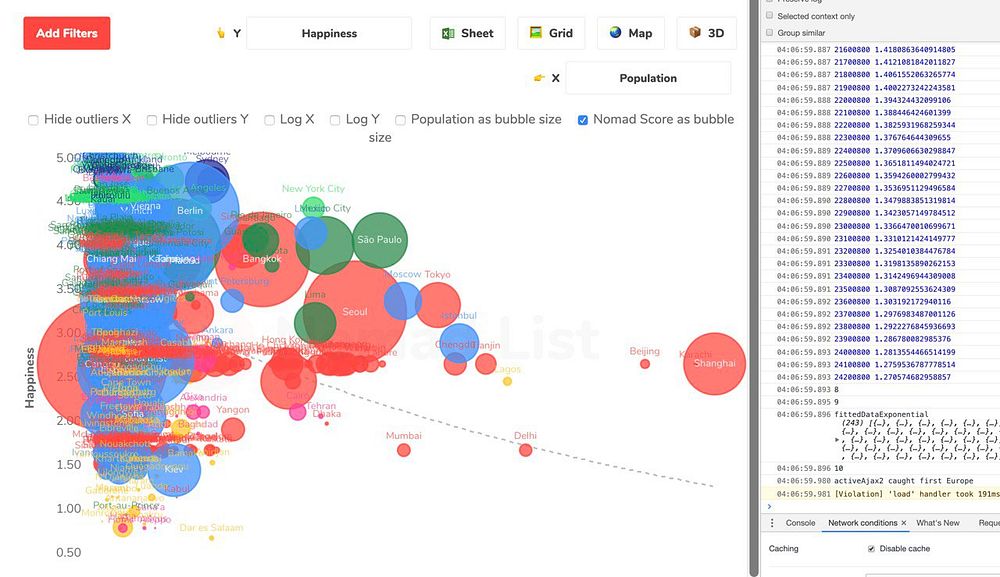Open DevTools drawer three-dot menu
Viewport: 1000px width, 577px height.
click(x=772, y=523)
